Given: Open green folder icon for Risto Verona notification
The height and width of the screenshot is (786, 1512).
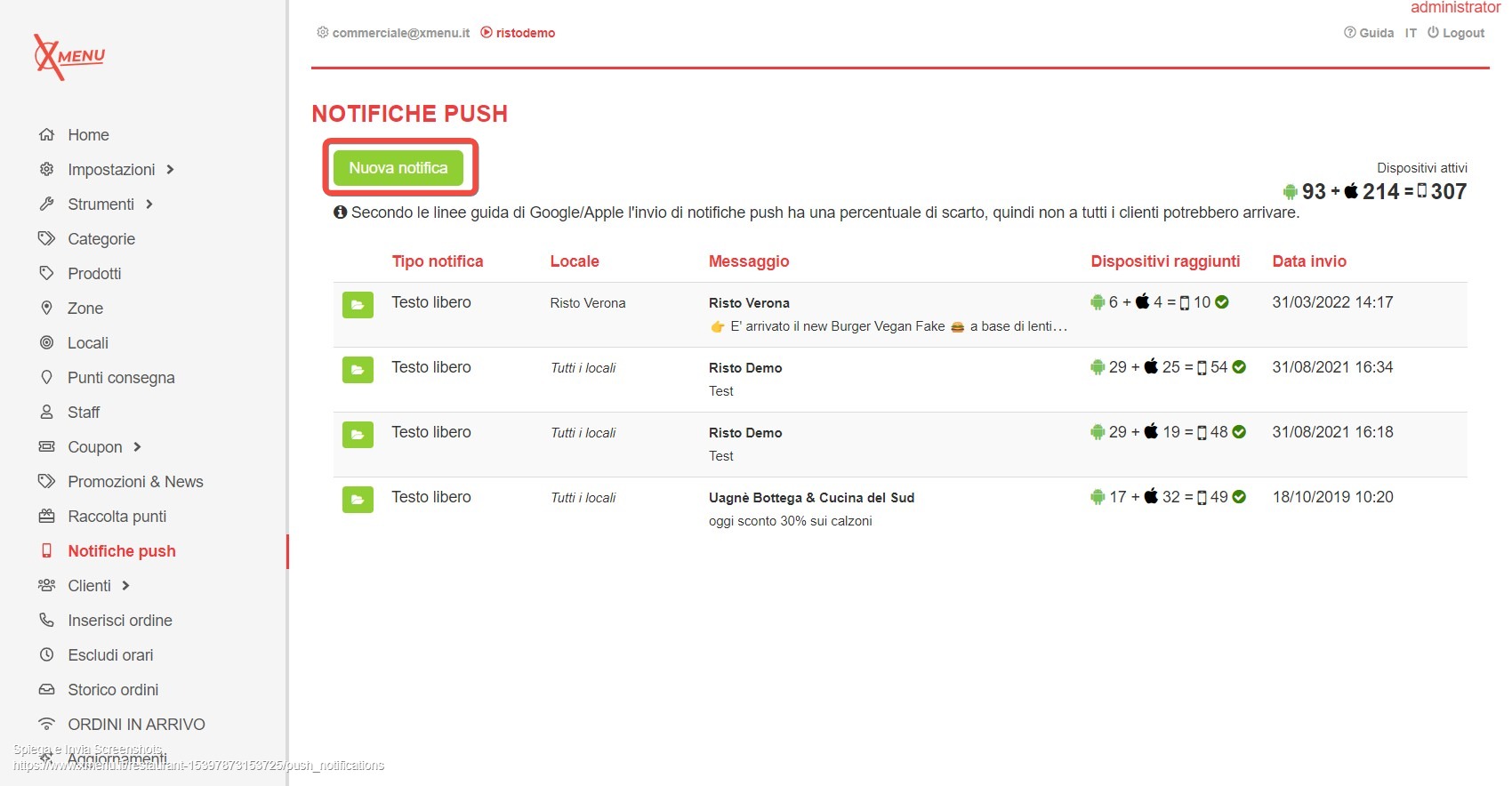Looking at the screenshot, I should pyautogui.click(x=358, y=304).
